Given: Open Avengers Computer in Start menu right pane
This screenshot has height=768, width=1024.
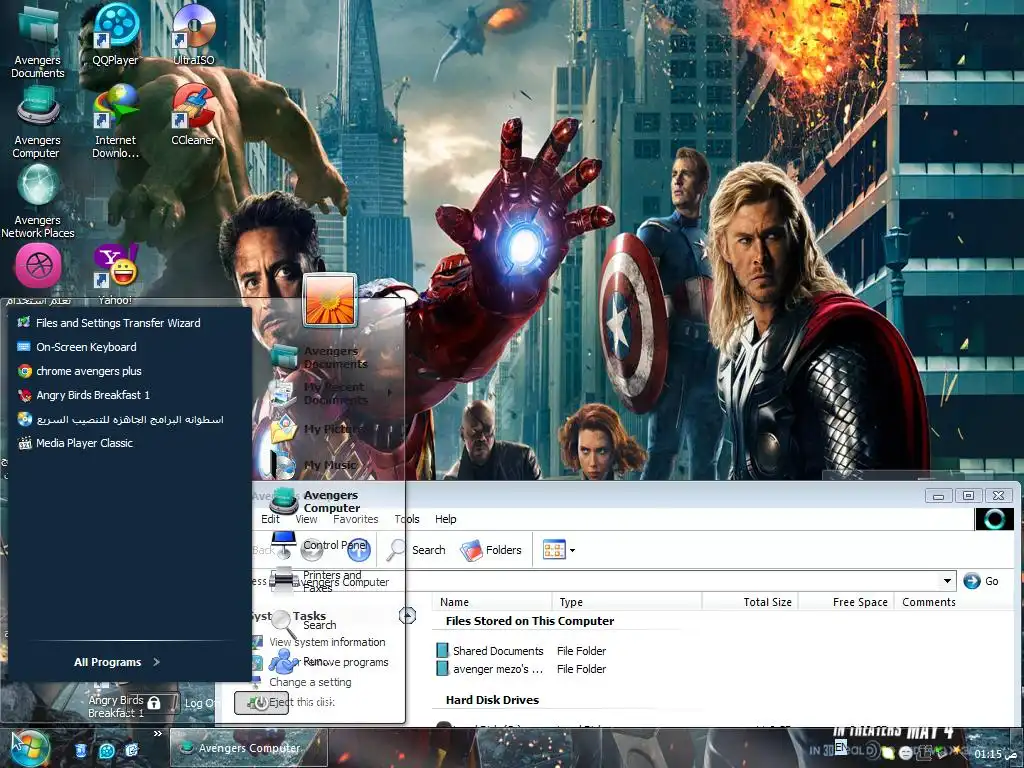Looking at the screenshot, I should tap(316, 501).
